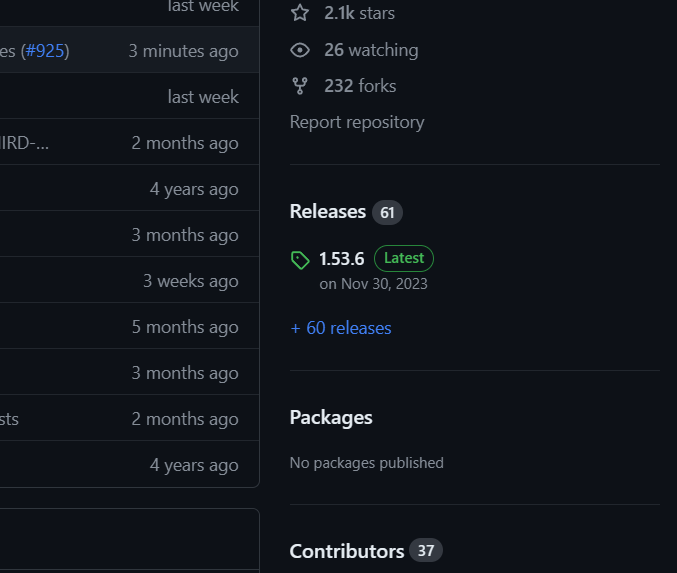
Task: Open the Releases section heading
Action: pyautogui.click(x=328, y=212)
